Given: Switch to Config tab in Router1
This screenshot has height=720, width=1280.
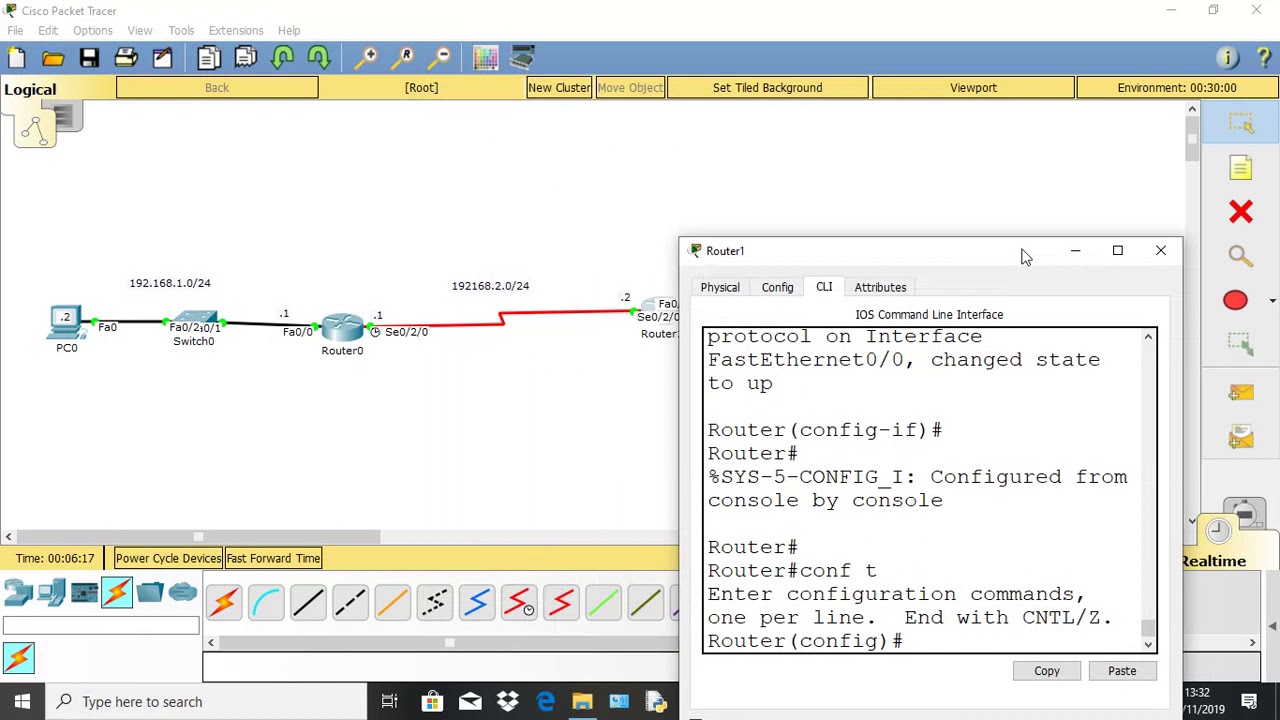Looking at the screenshot, I should tap(777, 287).
